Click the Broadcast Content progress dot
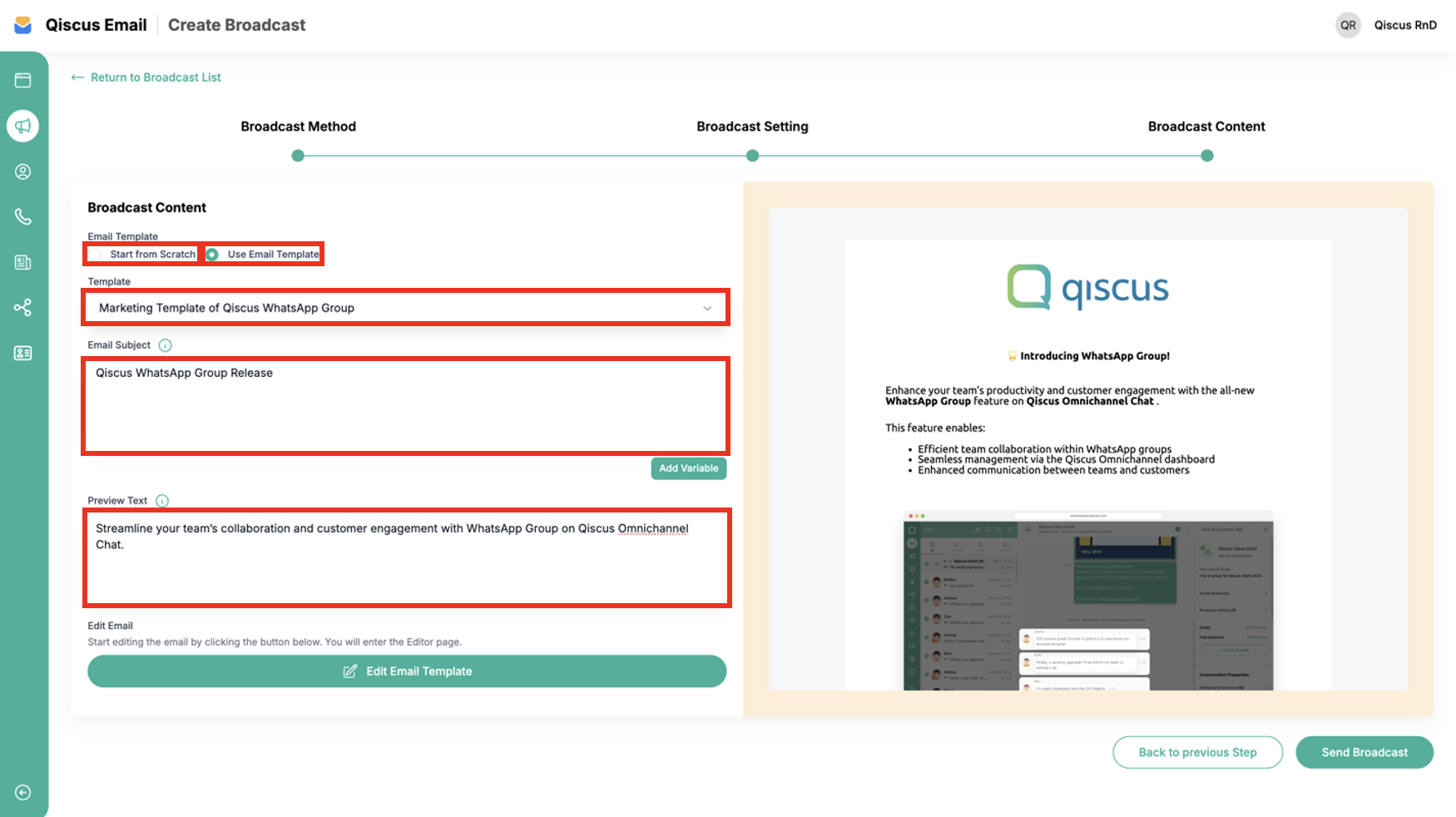This screenshot has width=1456, height=817. [x=1207, y=156]
